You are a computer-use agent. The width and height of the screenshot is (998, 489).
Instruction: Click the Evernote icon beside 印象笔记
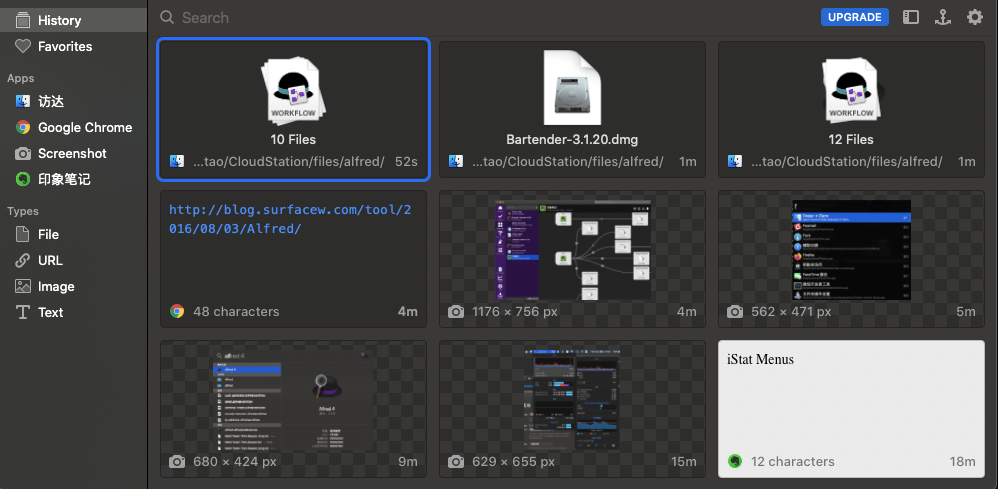pyautogui.click(x=23, y=180)
